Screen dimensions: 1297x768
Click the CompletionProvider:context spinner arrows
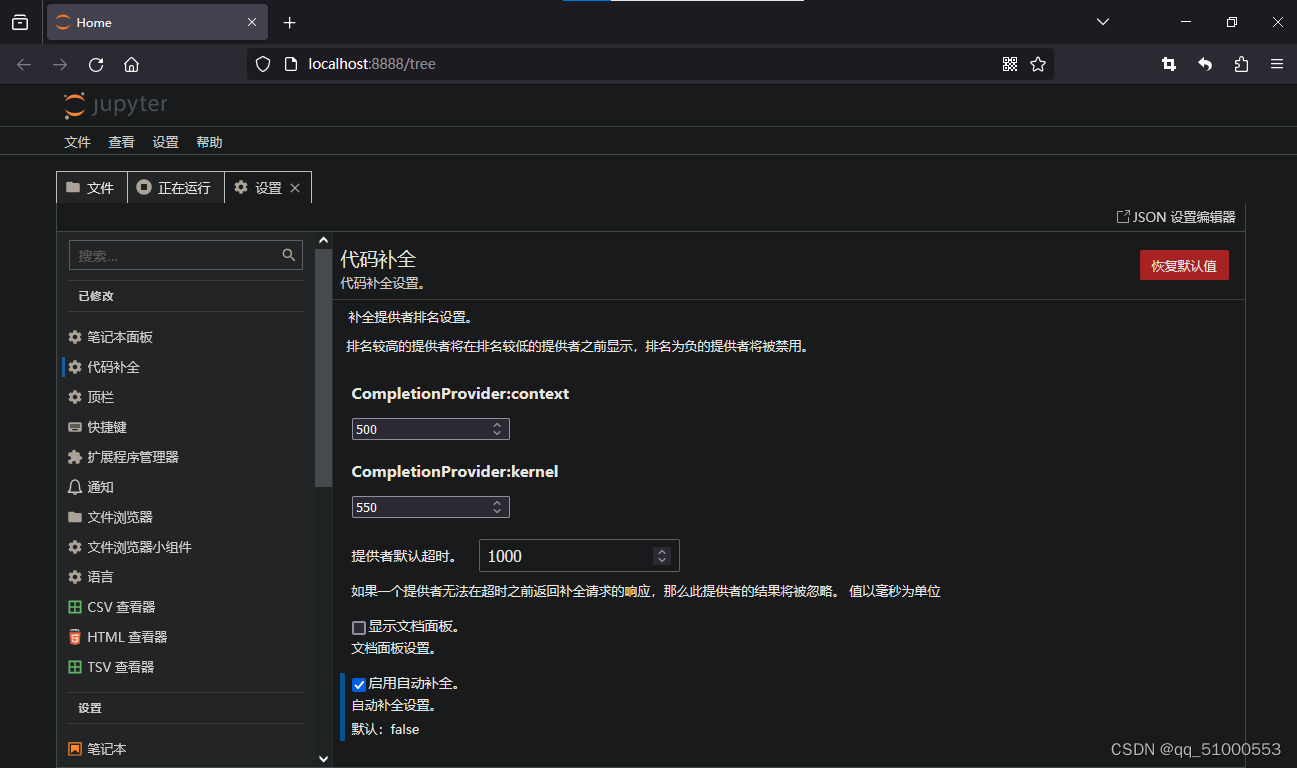(497, 429)
